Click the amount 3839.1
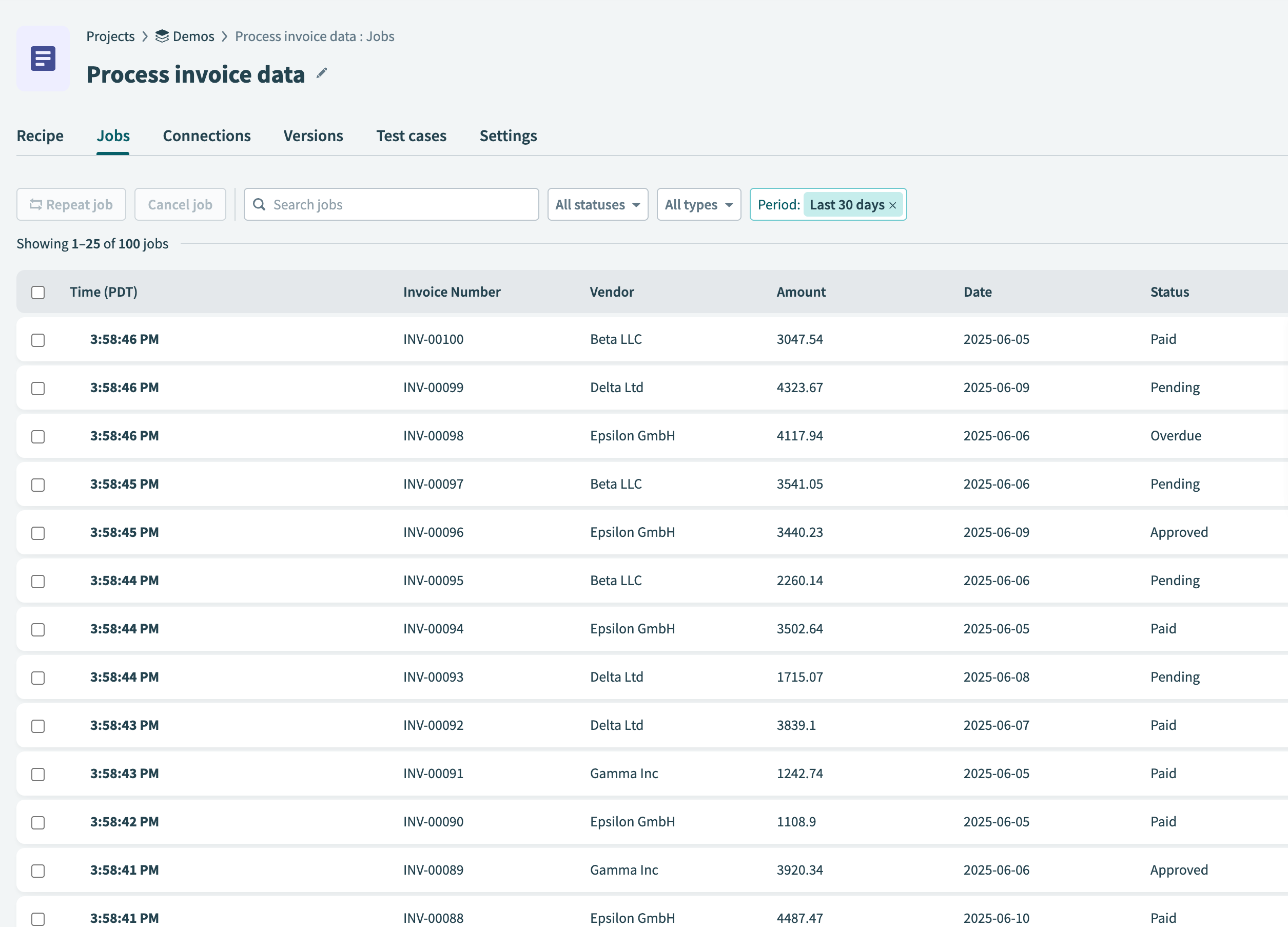The width and height of the screenshot is (1288, 927). click(796, 725)
